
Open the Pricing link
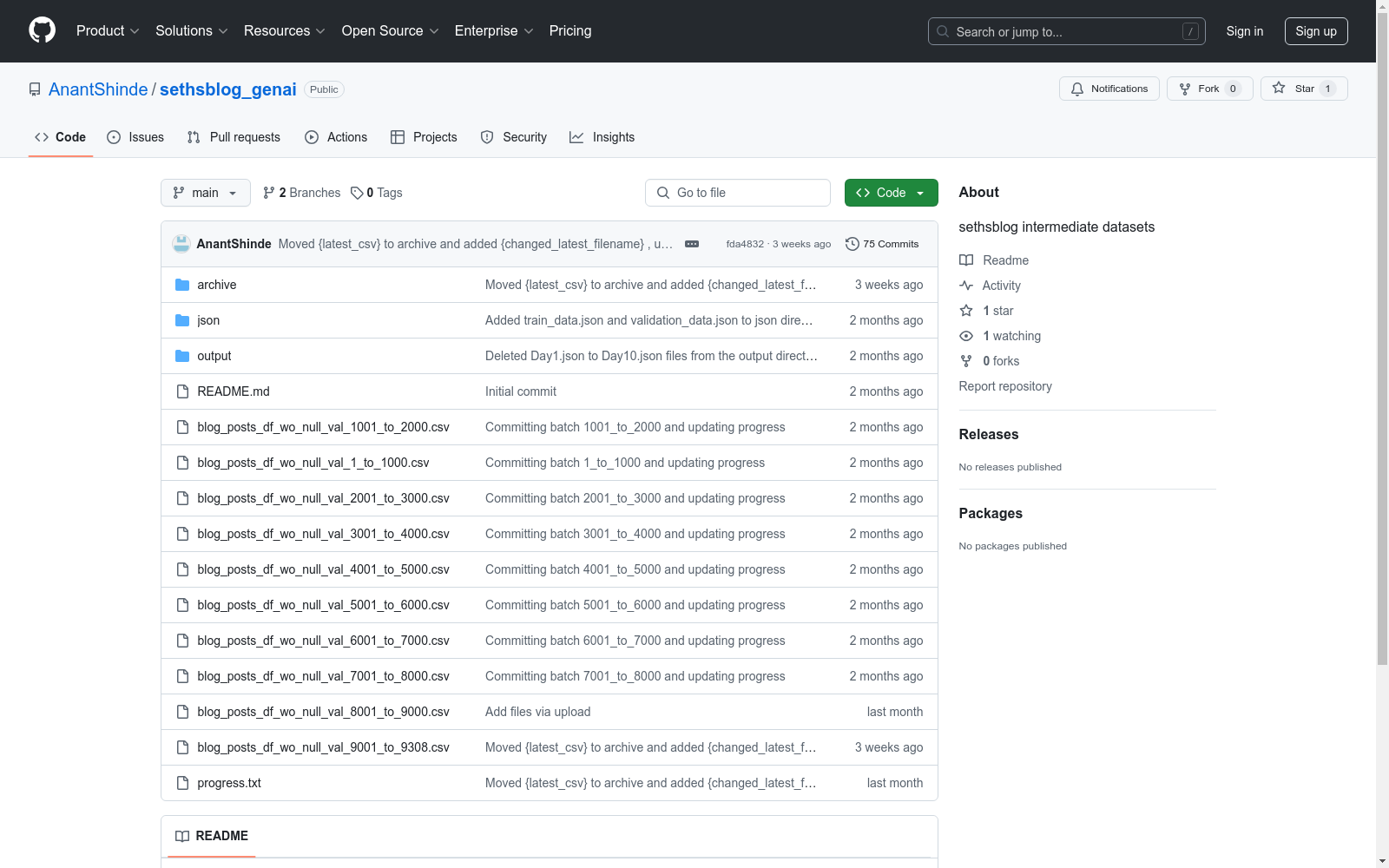pyautogui.click(x=570, y=30)
